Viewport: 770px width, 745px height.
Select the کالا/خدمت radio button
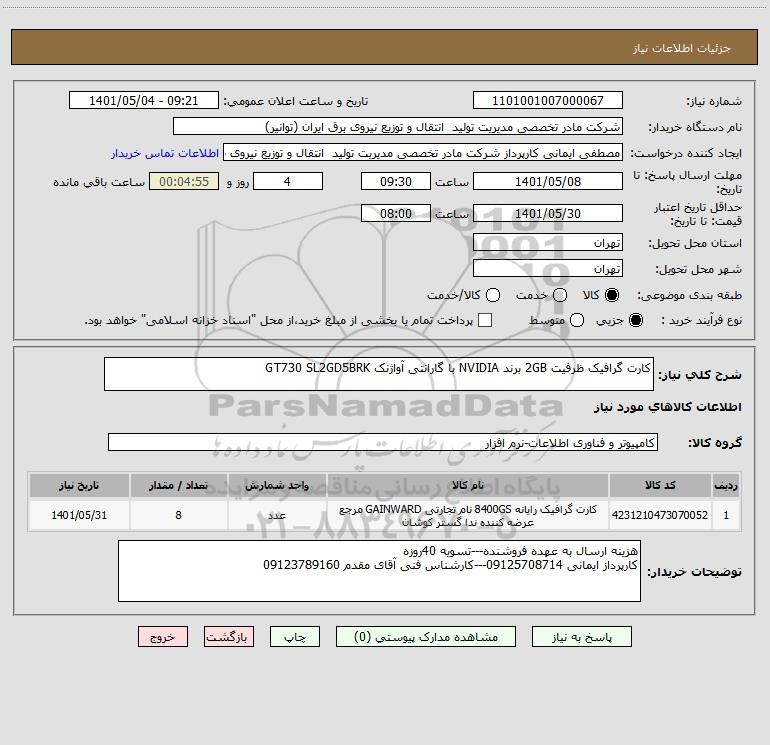point(493,295)
